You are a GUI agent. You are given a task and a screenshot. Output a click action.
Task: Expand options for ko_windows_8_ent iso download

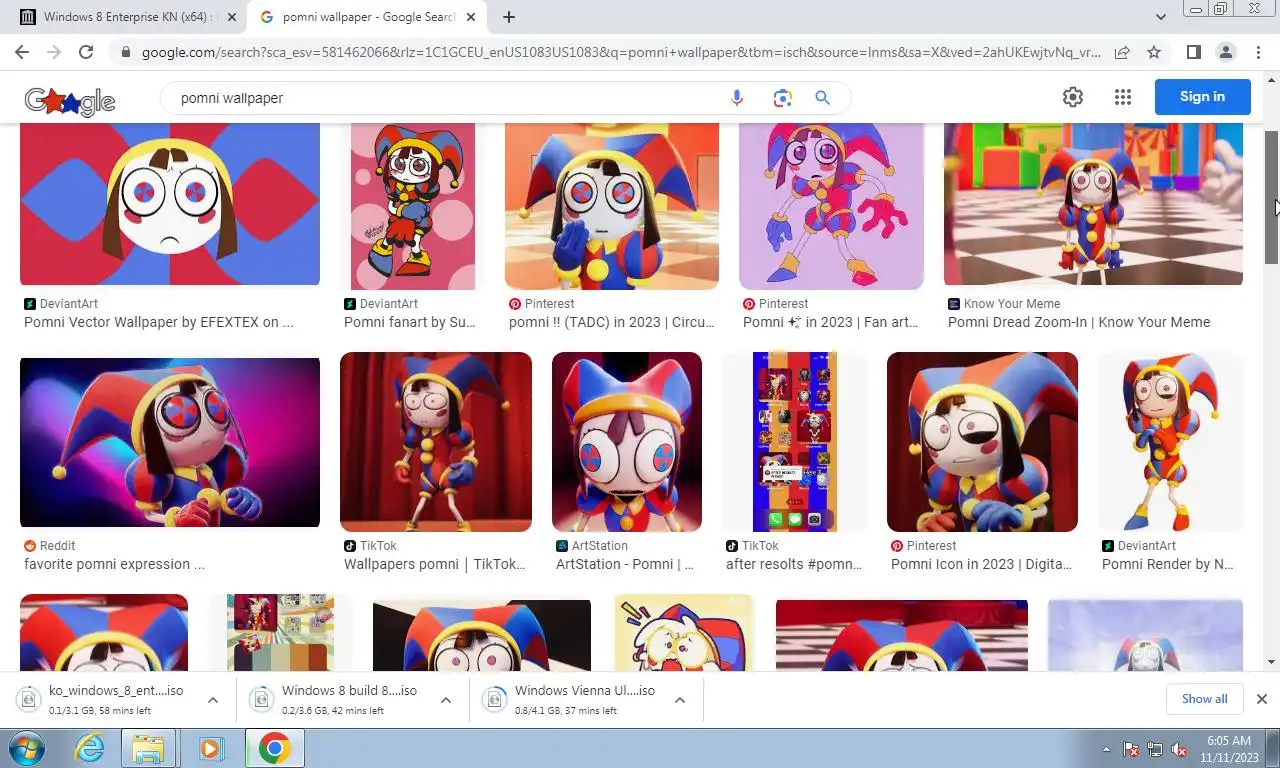212,700
